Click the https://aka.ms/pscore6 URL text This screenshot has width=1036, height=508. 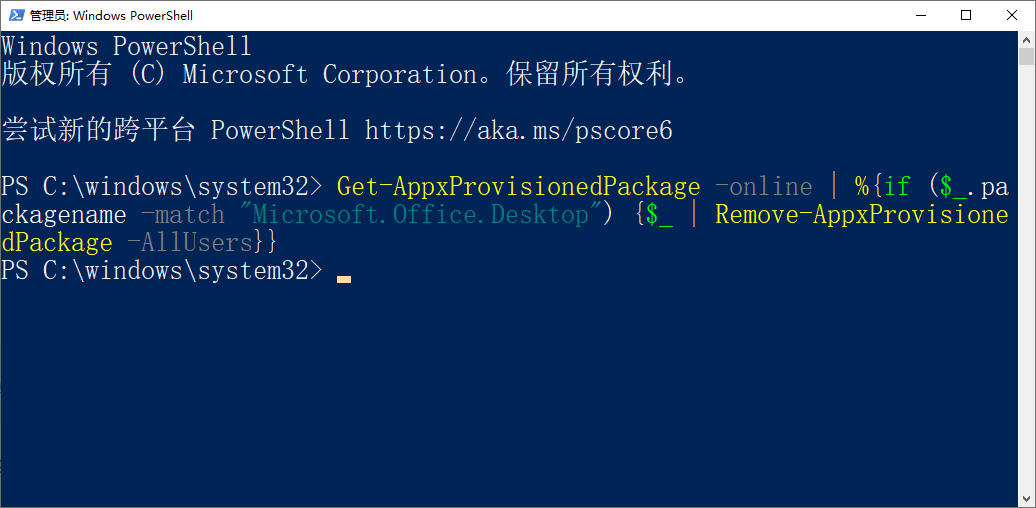(x=519, y=131)
